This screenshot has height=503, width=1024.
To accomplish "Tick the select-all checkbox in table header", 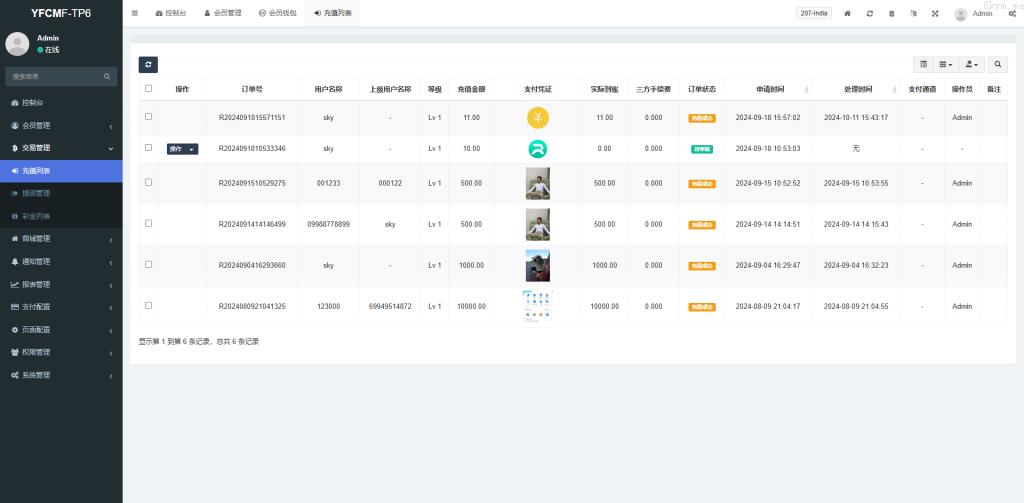I will pos(149,88).
